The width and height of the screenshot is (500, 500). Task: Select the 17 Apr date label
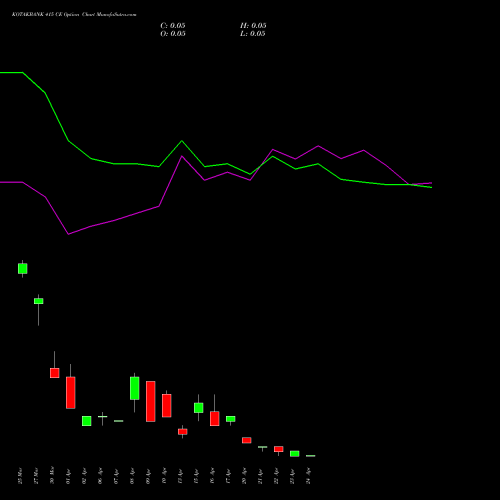click(x=228, y=476)
